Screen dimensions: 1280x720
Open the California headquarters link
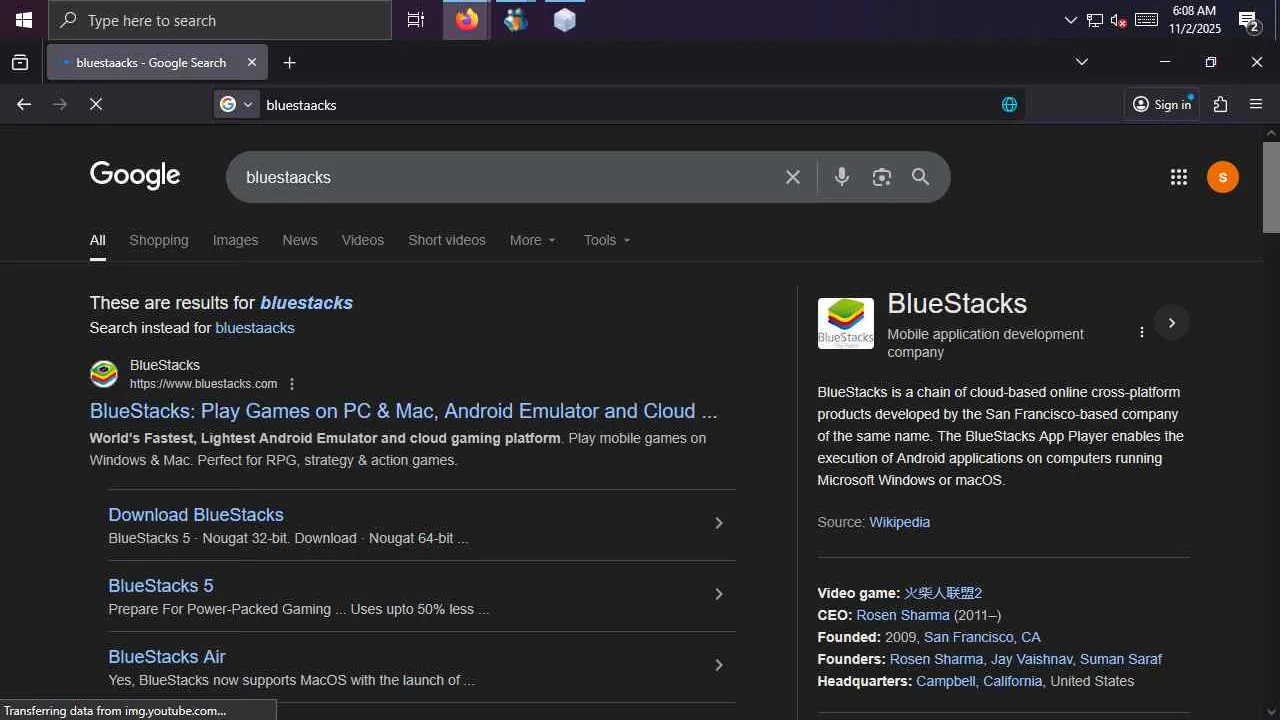(1013, 681)
